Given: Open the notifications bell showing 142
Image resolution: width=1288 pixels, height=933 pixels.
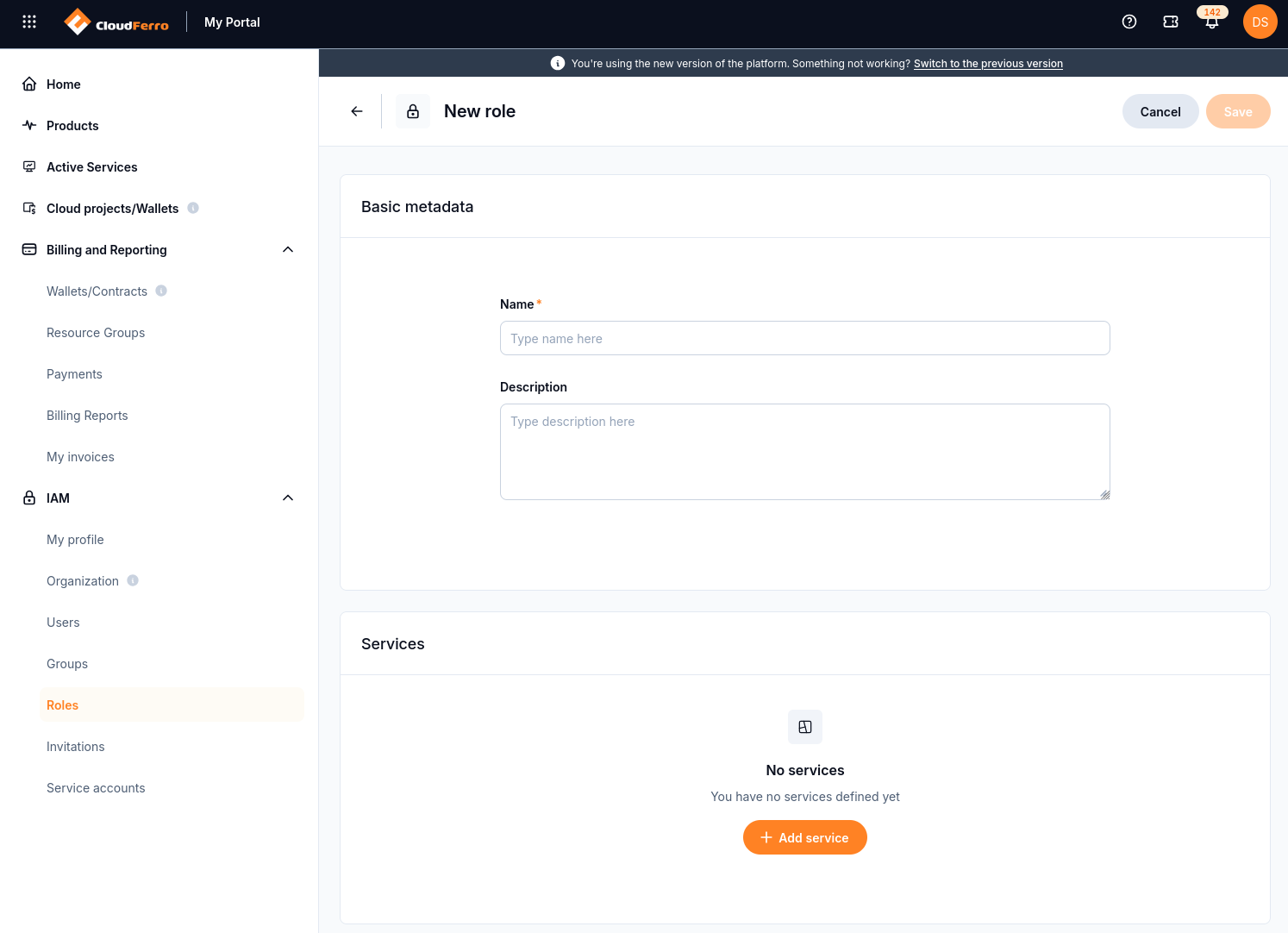Looking at the screenshot, I should (x=1212, y=22).
